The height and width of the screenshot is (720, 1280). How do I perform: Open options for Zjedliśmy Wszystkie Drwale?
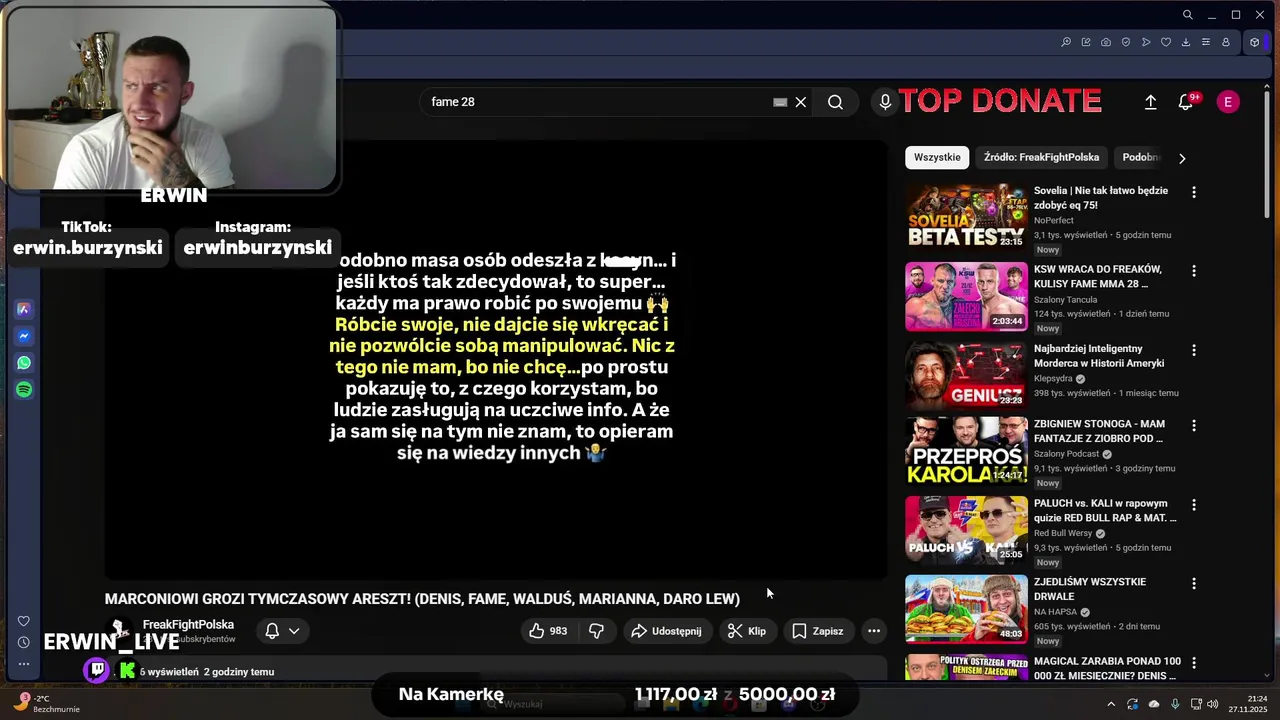tap(1193, 583)
